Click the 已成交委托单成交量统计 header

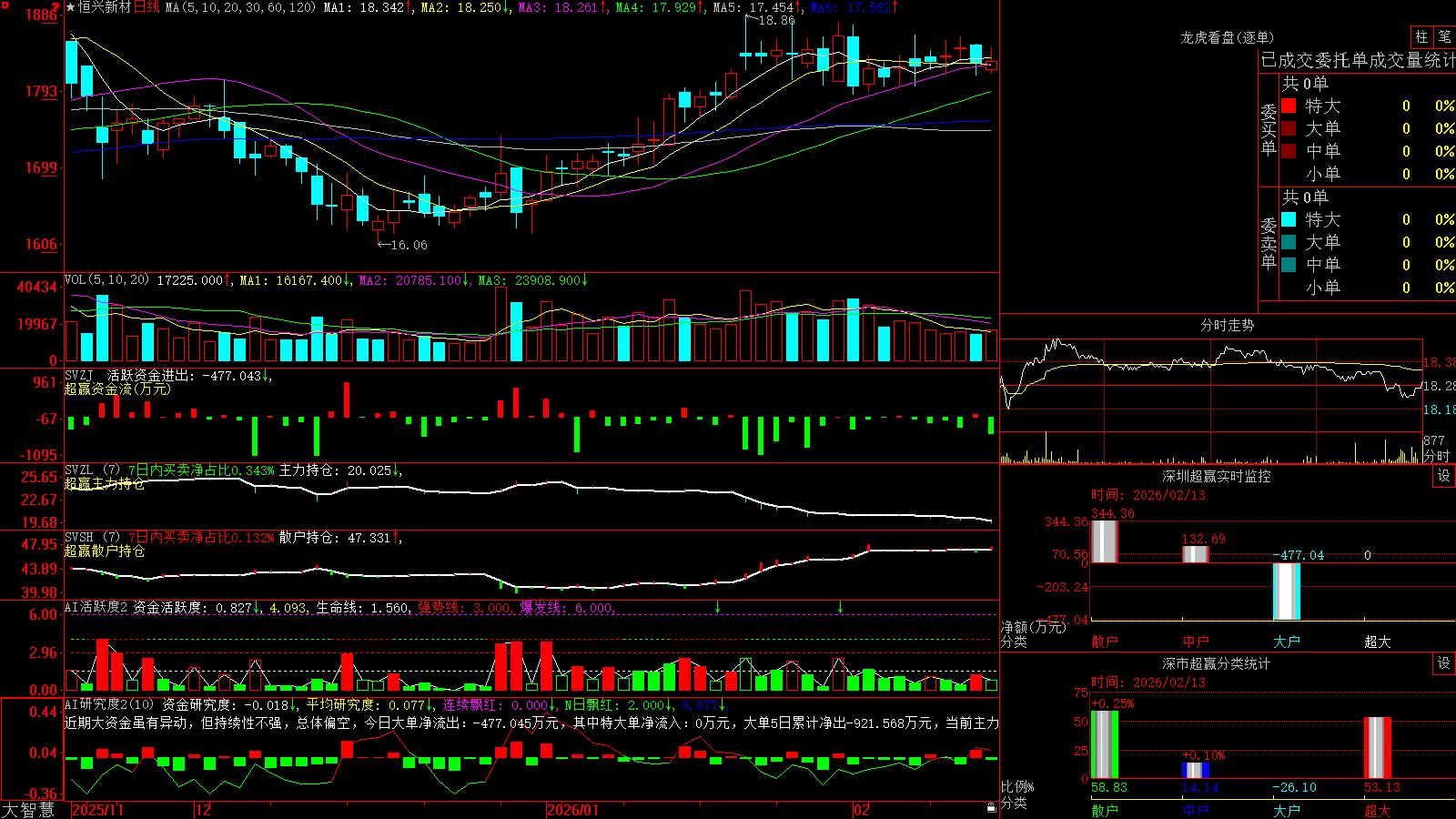1358,60
